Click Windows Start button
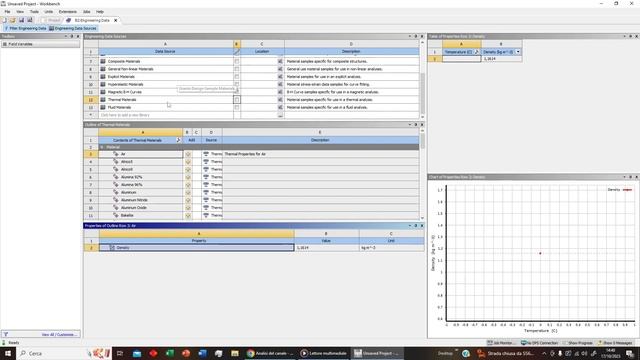 [x=8, y=353]
